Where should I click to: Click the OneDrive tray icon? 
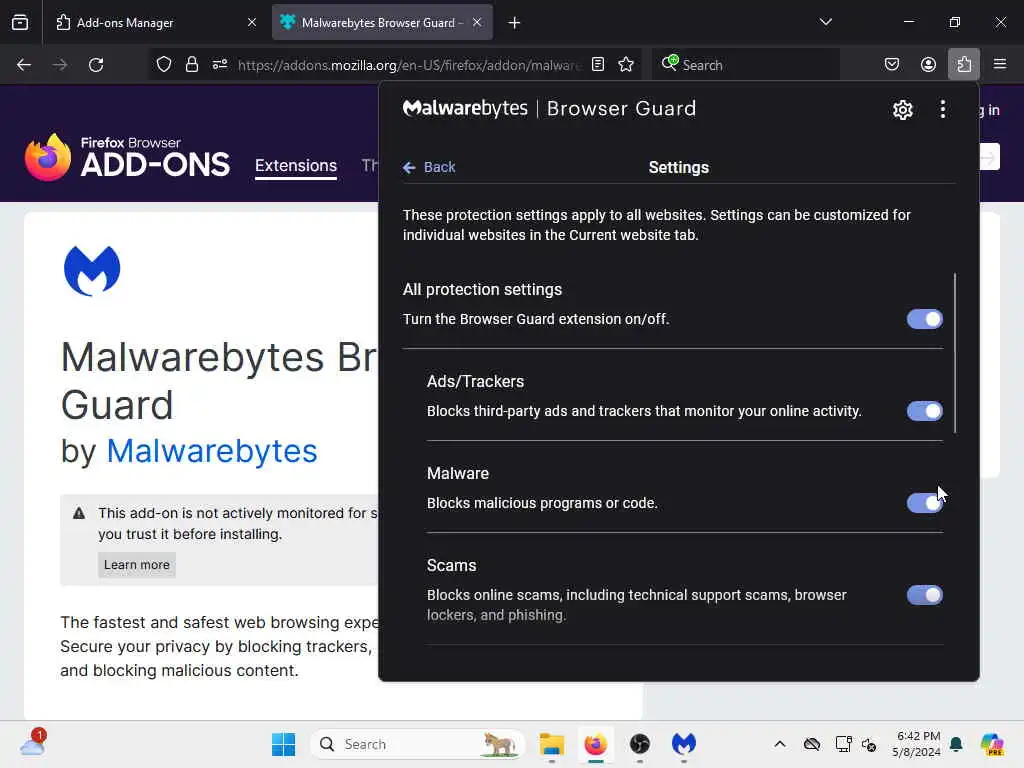[x=812, y=744]
